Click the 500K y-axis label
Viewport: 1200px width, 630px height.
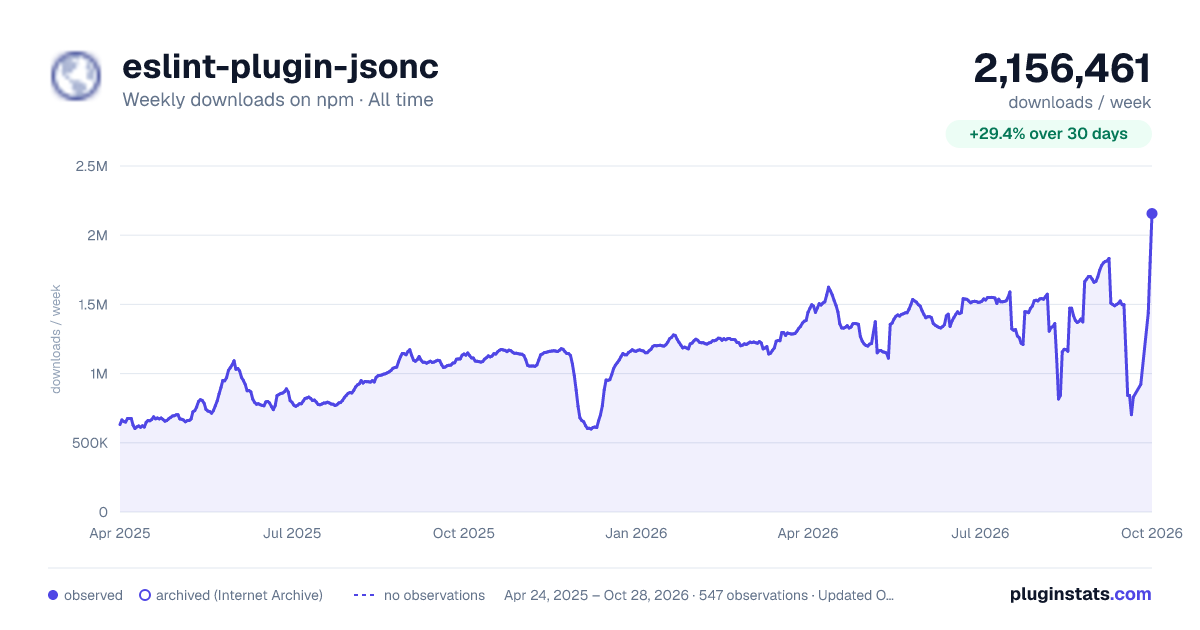click(90, 443)
